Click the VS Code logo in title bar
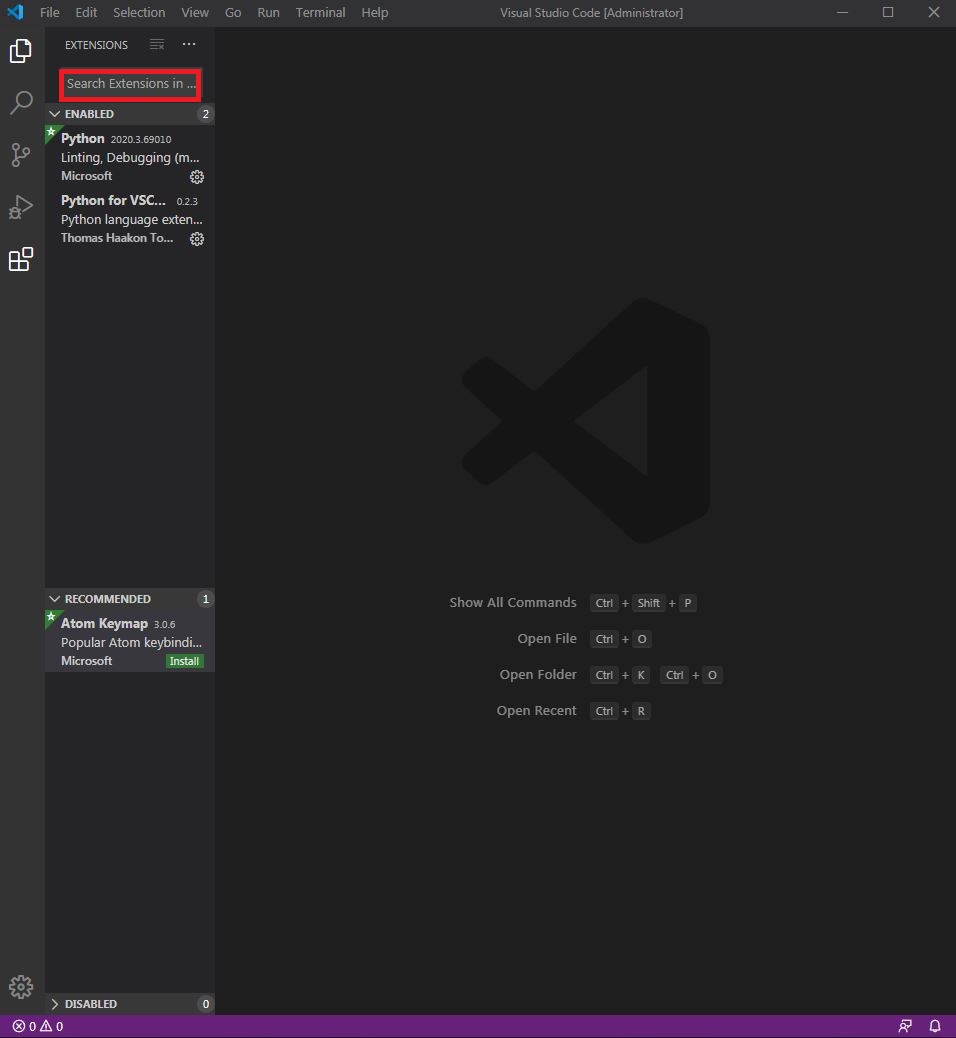This screenshot has height=1038, width=956. tap(15, 12)
